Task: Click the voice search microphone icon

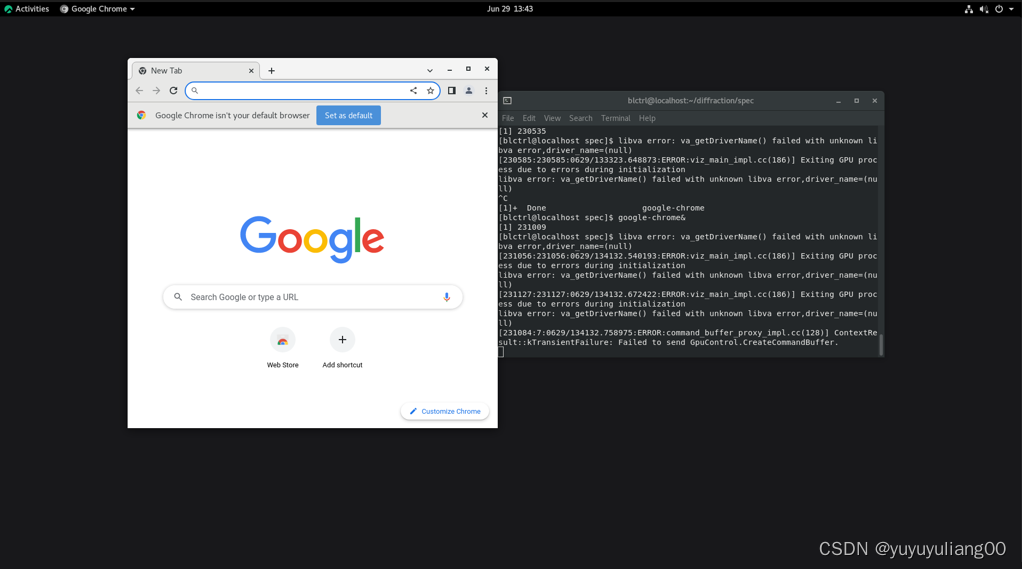Action: tap(446, 297)
